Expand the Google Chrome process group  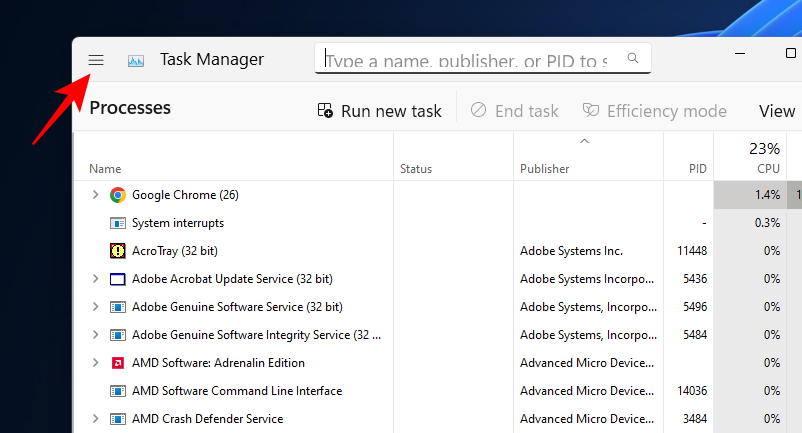point(96,195)
